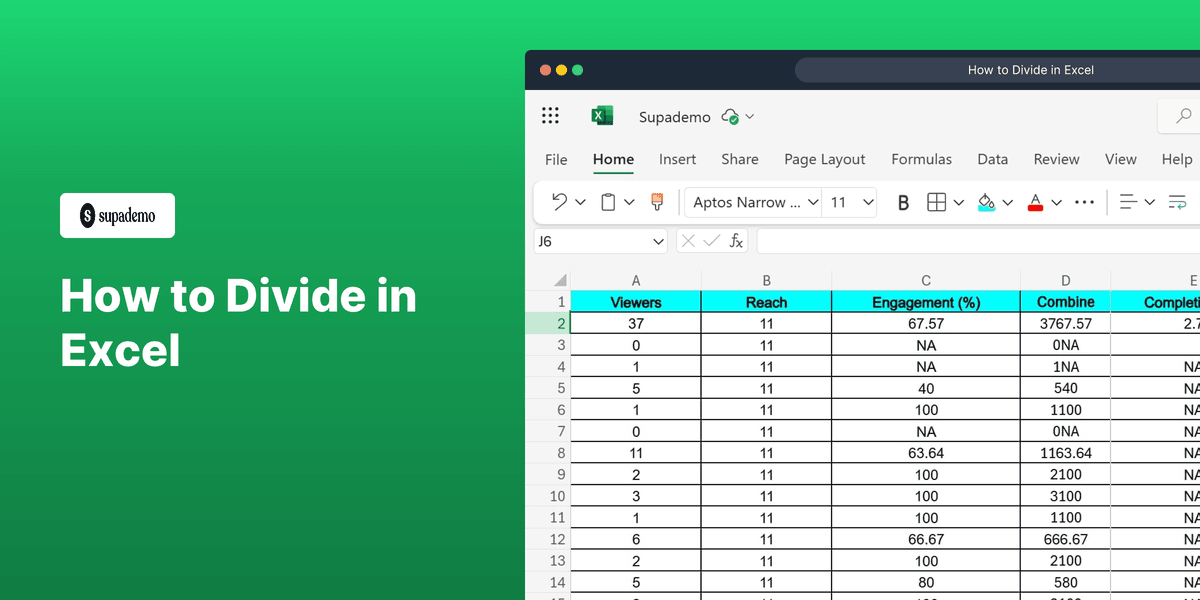Image resolution: width=1200 pixels, height=600 pixels.
Task: Select the Paste clipboard icon
Action: [x=607, y=202]
